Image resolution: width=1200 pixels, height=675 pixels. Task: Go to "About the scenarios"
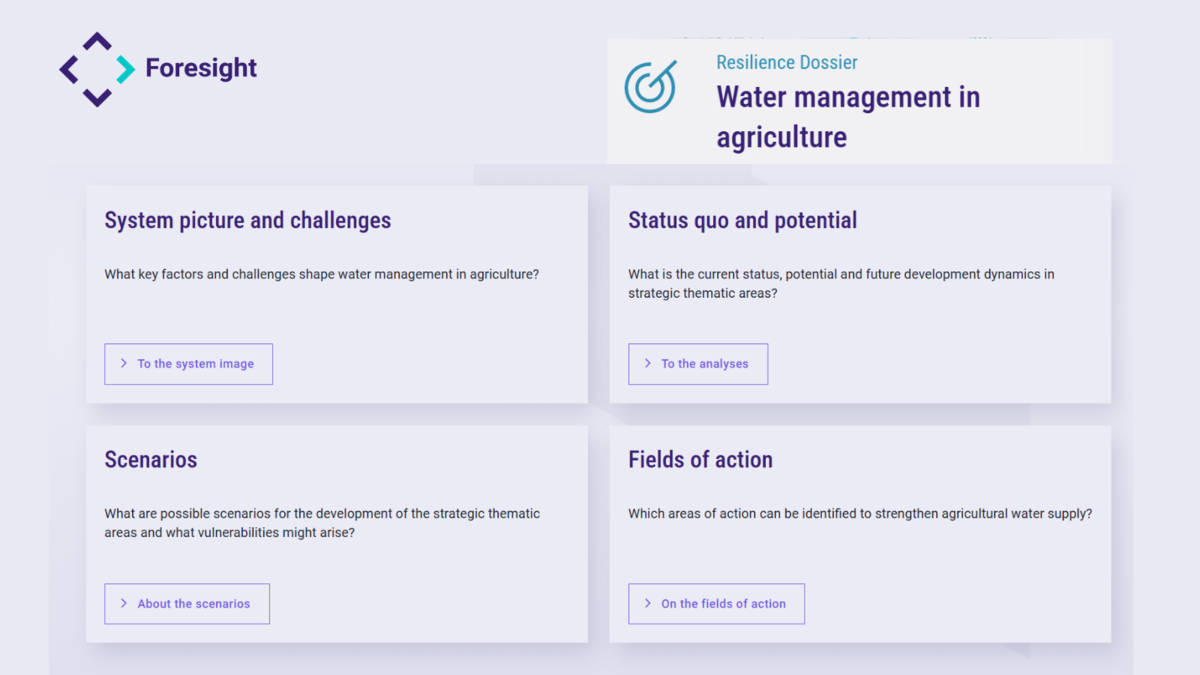187,604
